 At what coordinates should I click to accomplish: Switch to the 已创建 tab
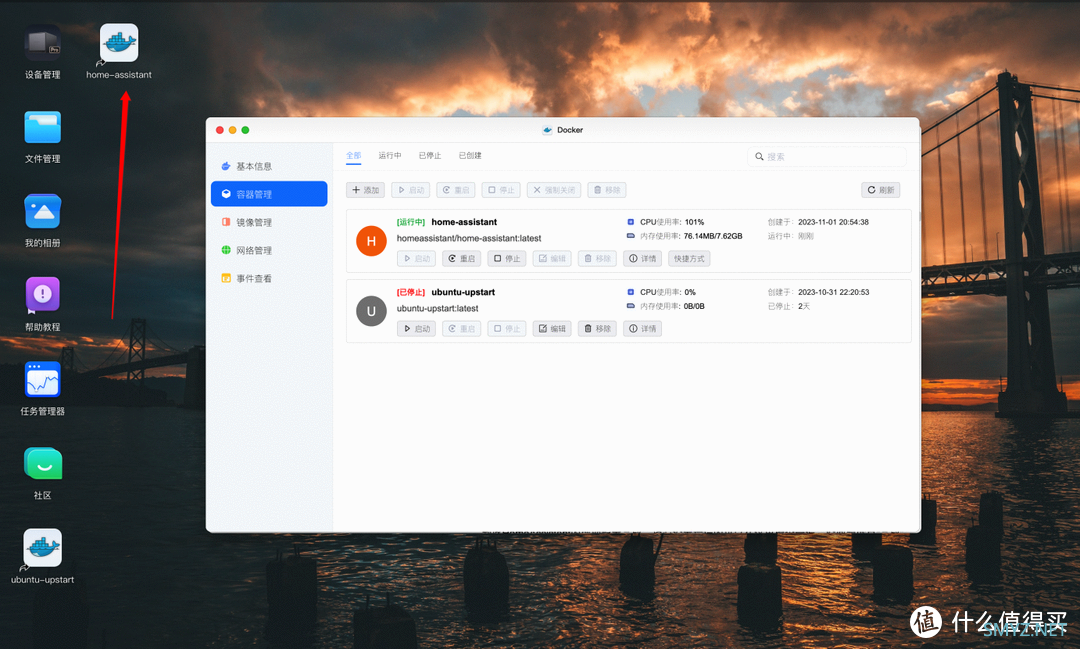coord(470,156)
